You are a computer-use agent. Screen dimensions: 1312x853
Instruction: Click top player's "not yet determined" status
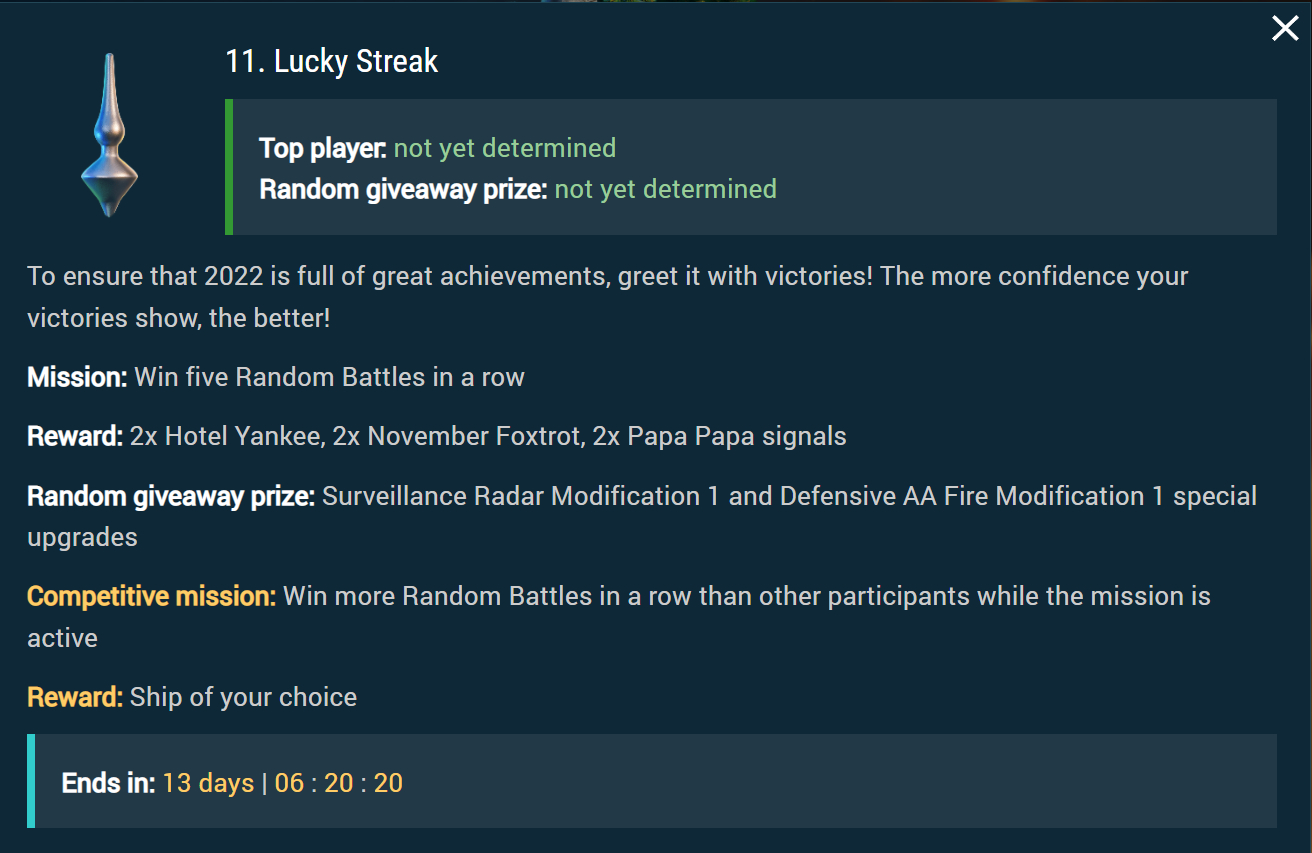pyautogui.click(x=505, y=148)
